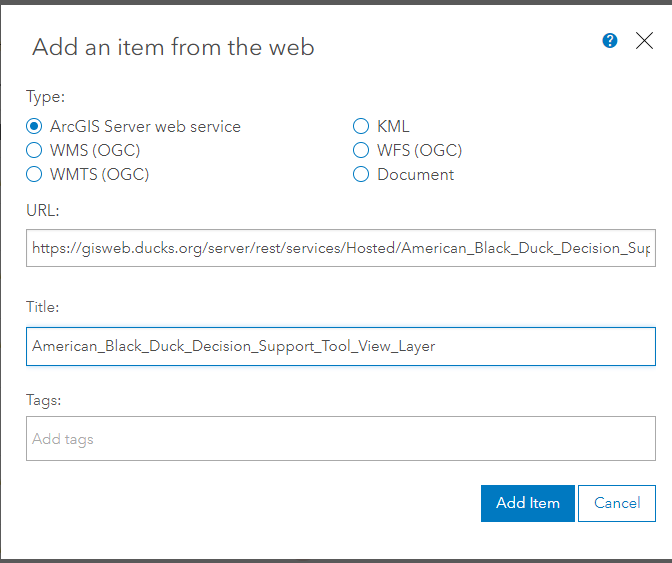The image size is (672, 563).
Task: Select the WMTS (OGC) type option
Action: click(x=34, y=174)
